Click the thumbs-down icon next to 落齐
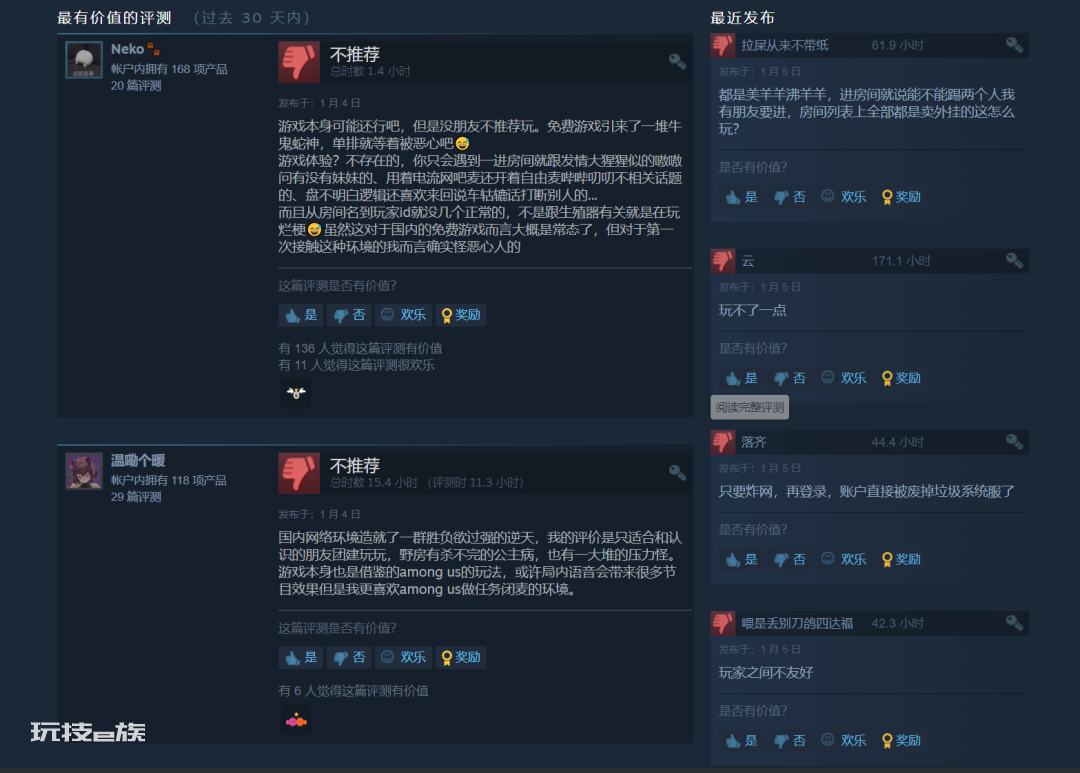The image size is (1080, 773). click(723, 442)
